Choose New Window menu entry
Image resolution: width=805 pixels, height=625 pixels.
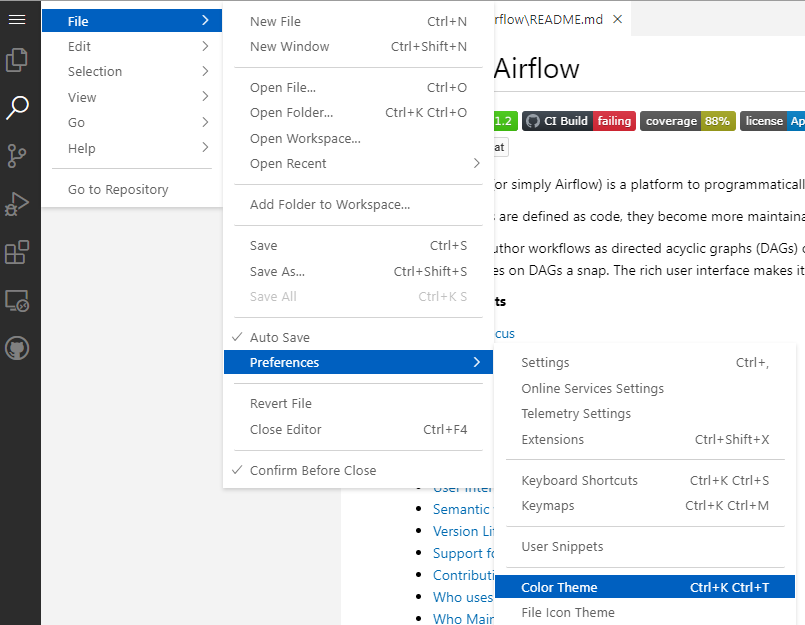point(358,47)
